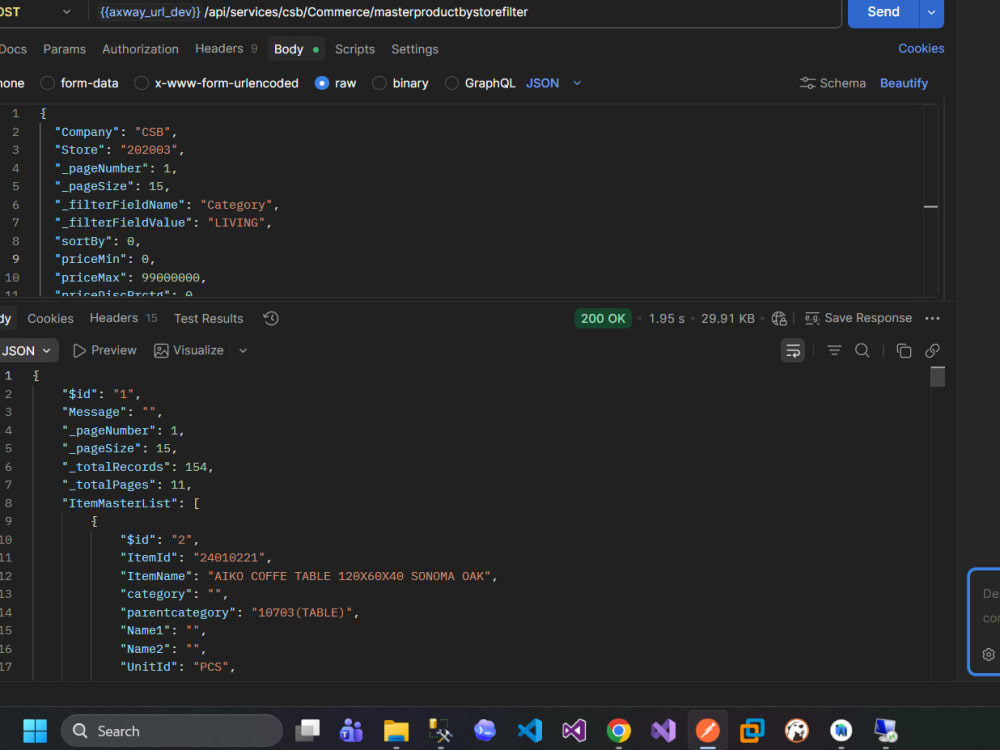1000x750 pixels.
Task: Click the response link icon
Action: (932, 350)
